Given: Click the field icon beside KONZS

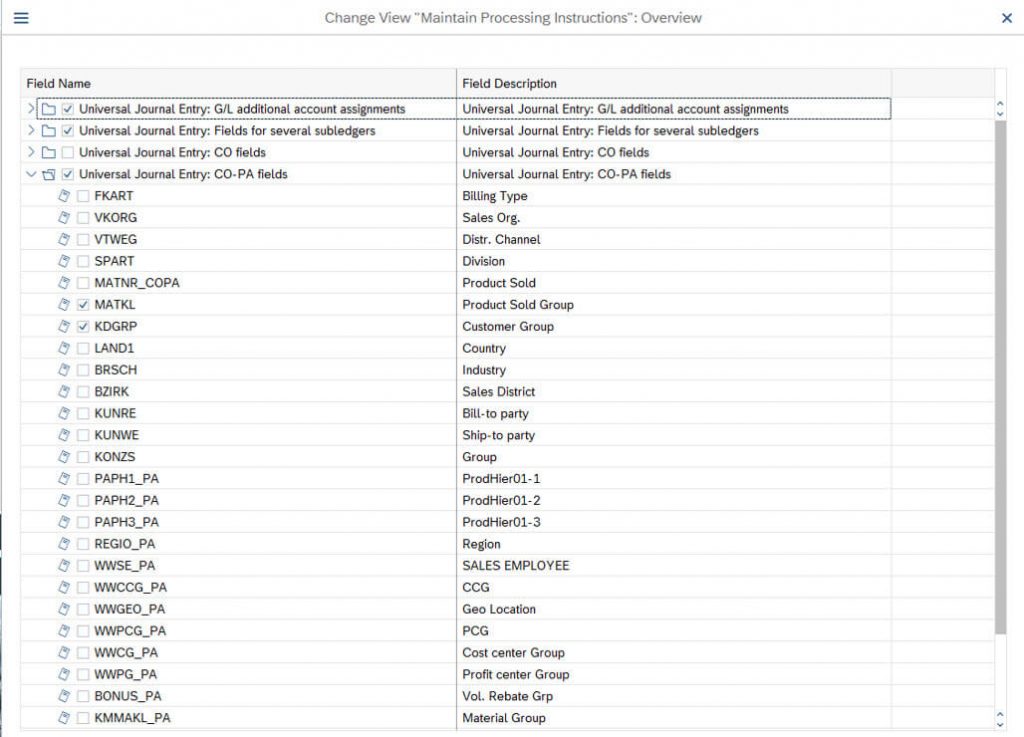Looking at the screenshot, I should tap(64, 457).
